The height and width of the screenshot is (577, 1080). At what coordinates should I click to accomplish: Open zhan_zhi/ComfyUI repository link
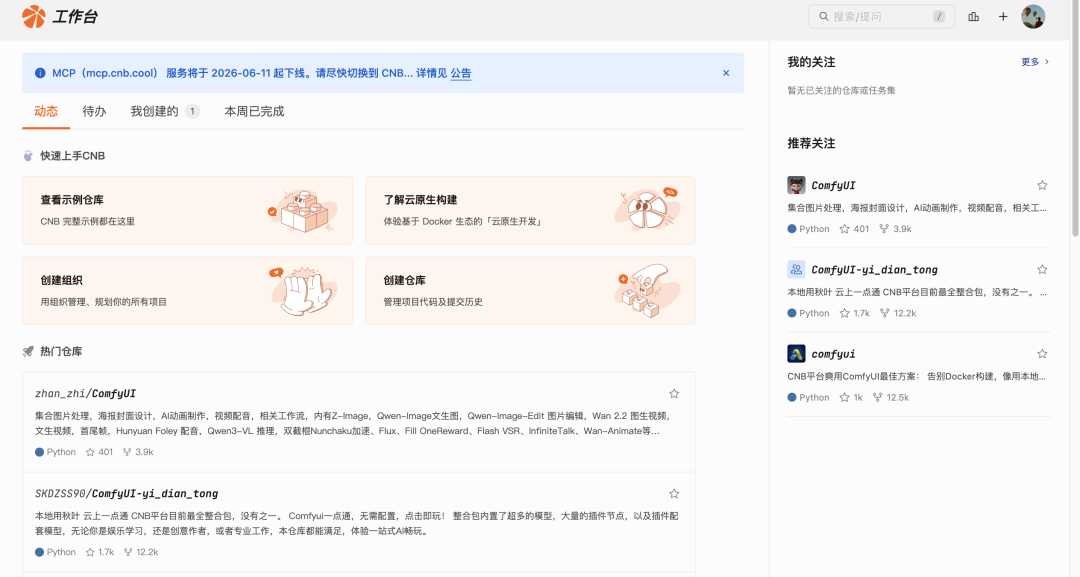coord(85,394)
